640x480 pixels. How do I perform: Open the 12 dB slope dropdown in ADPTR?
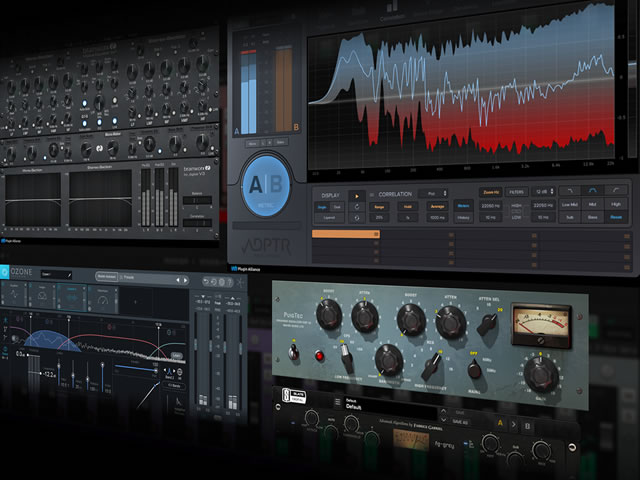coord(544,191)
